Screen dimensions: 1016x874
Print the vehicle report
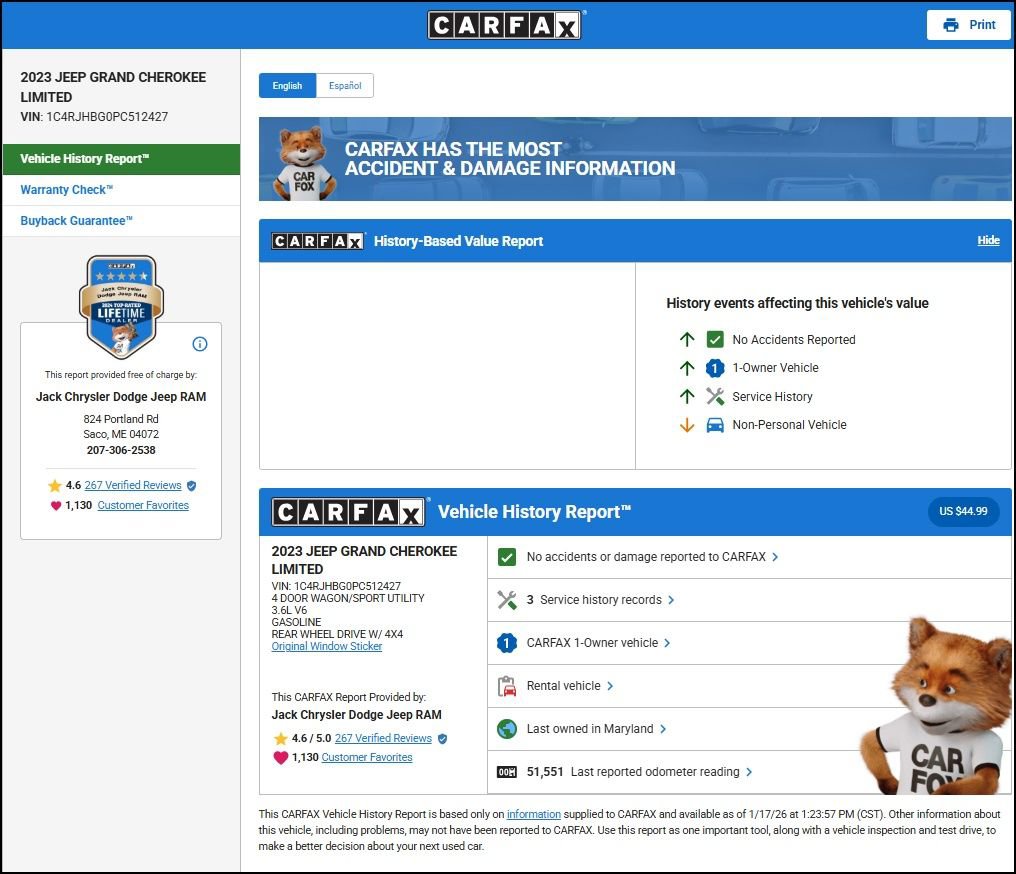point(969,25)
